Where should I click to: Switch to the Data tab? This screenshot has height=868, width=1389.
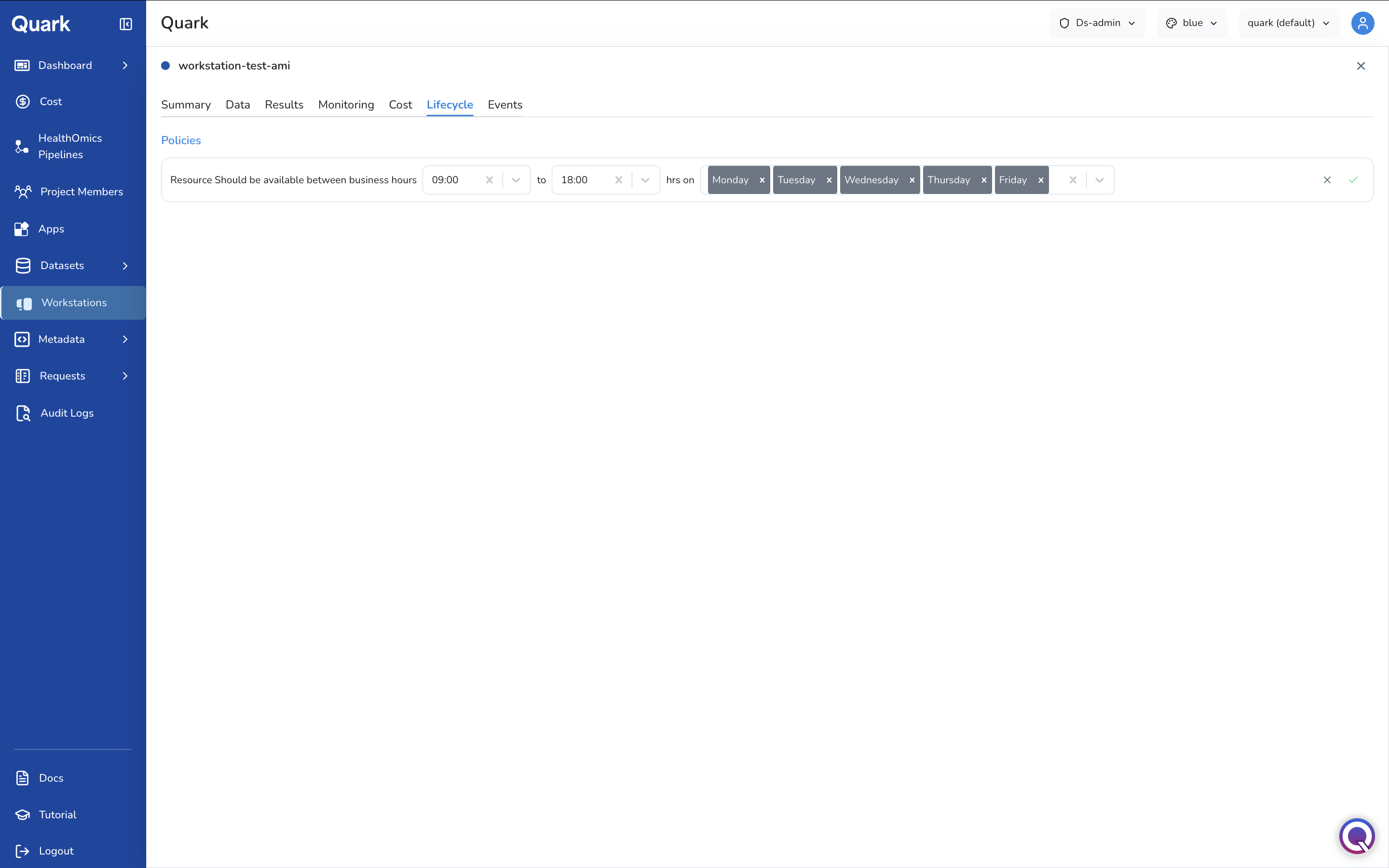(238, 105)
